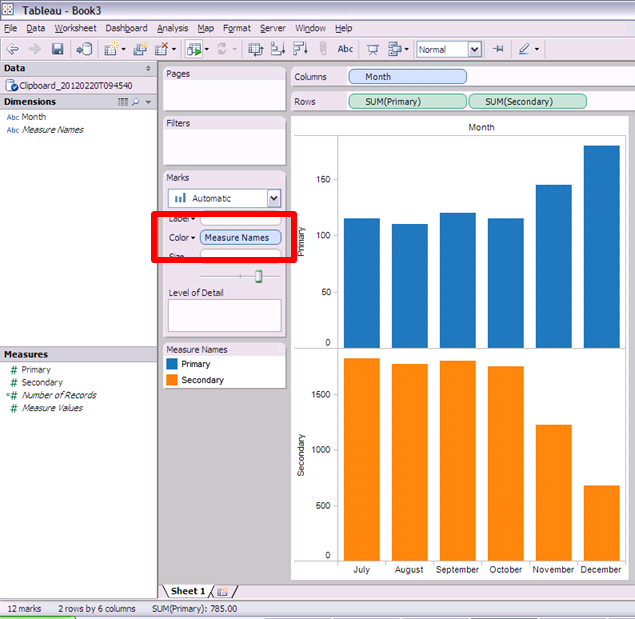Expand the Color shelf dropdown arrow
Screen dimensions: 635x619
pyautogui.click(x=193, y=238)
